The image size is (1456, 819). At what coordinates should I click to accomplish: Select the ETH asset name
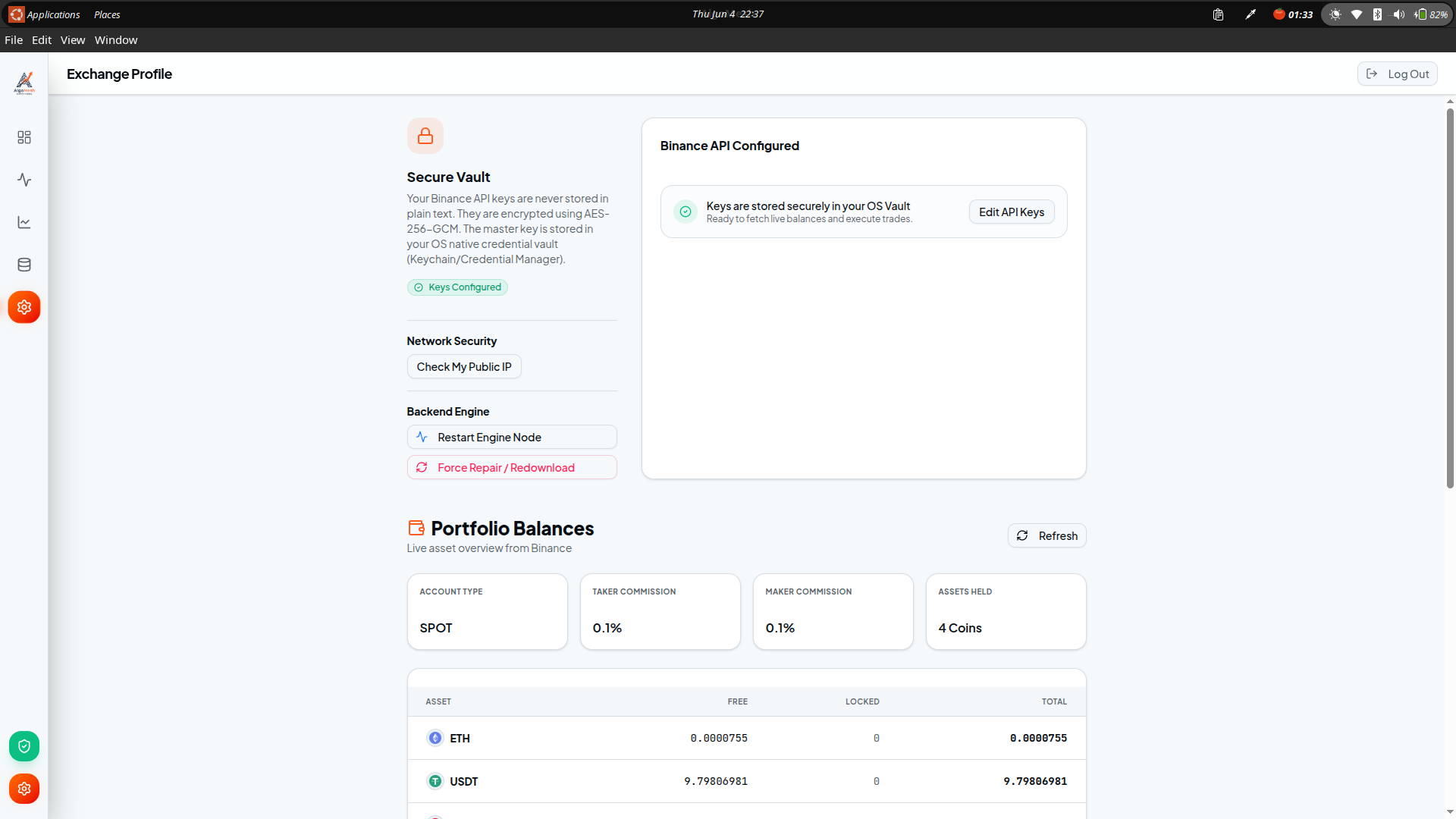coord(460,739)
